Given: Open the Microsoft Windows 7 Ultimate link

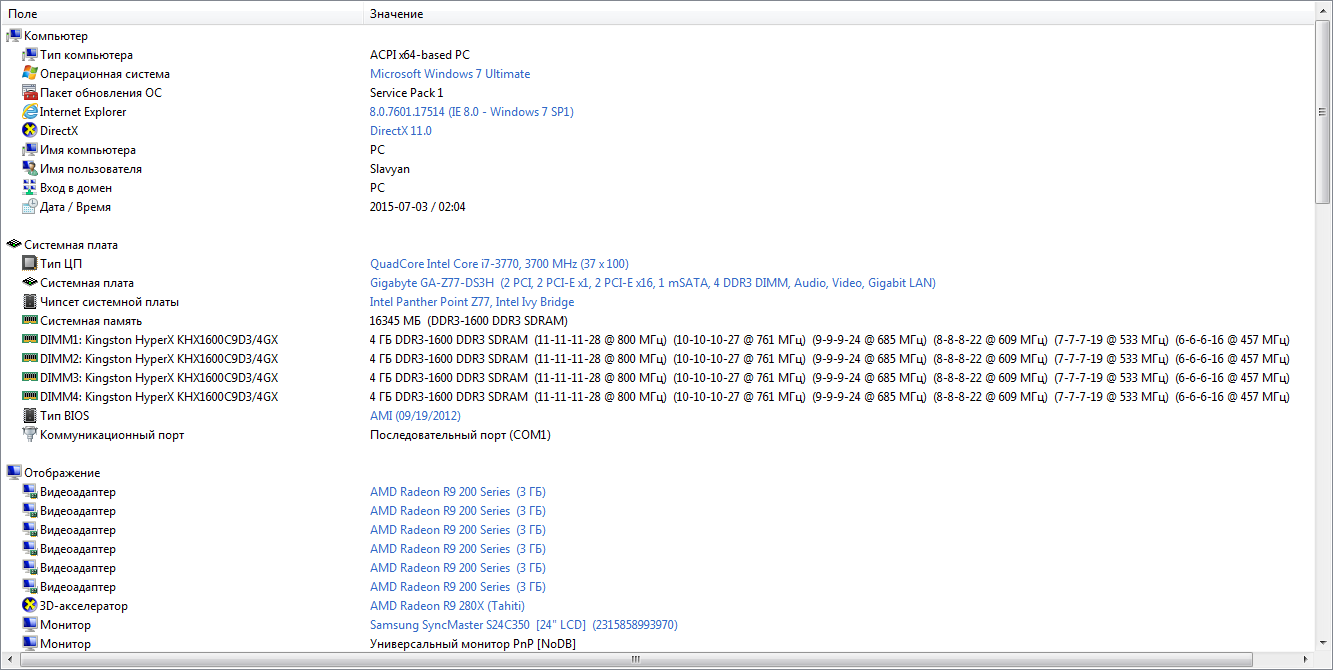Looking at the screenshot, I should (x=450, y=74).
